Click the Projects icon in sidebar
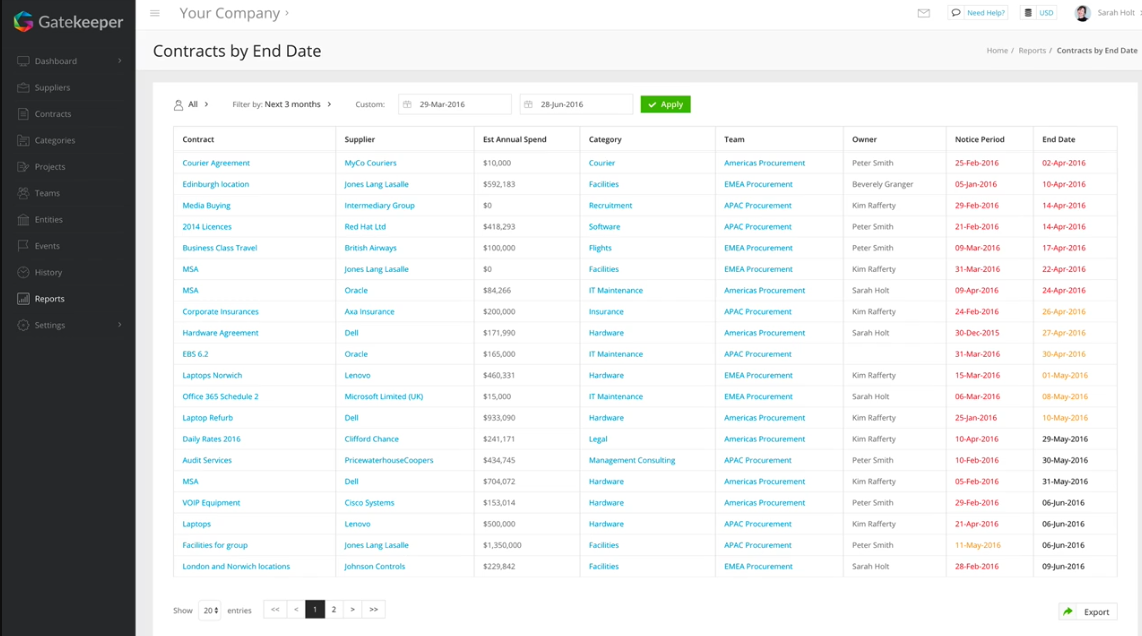The height and width of the screenshot is (636, 1142). [x=23, y=167]
